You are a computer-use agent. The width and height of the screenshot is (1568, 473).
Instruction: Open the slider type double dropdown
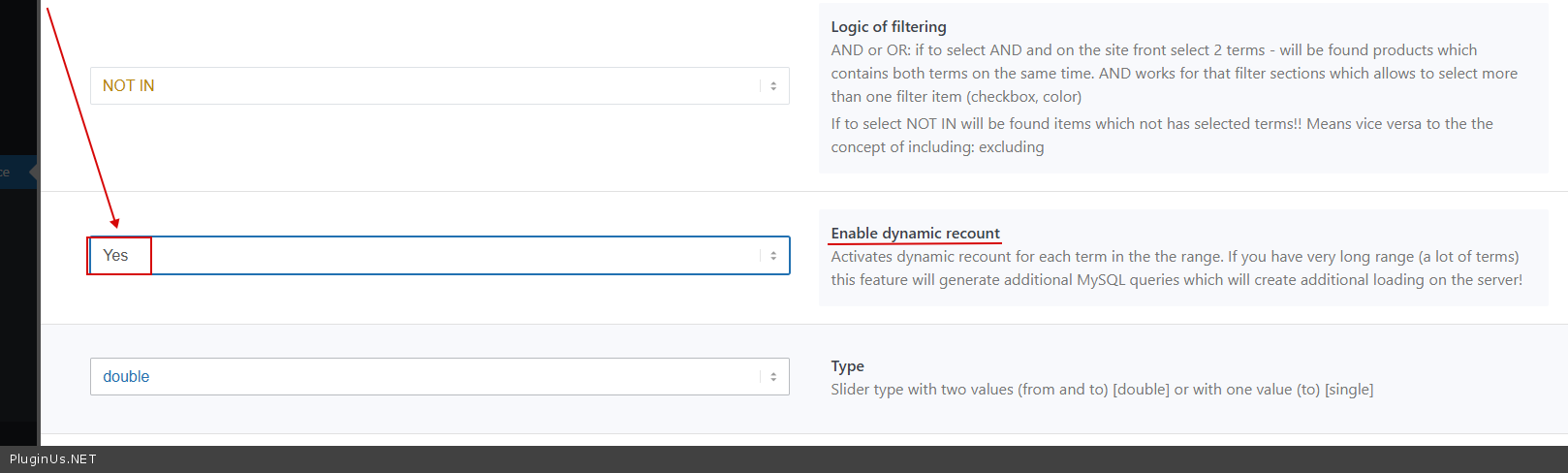[439, 376]
